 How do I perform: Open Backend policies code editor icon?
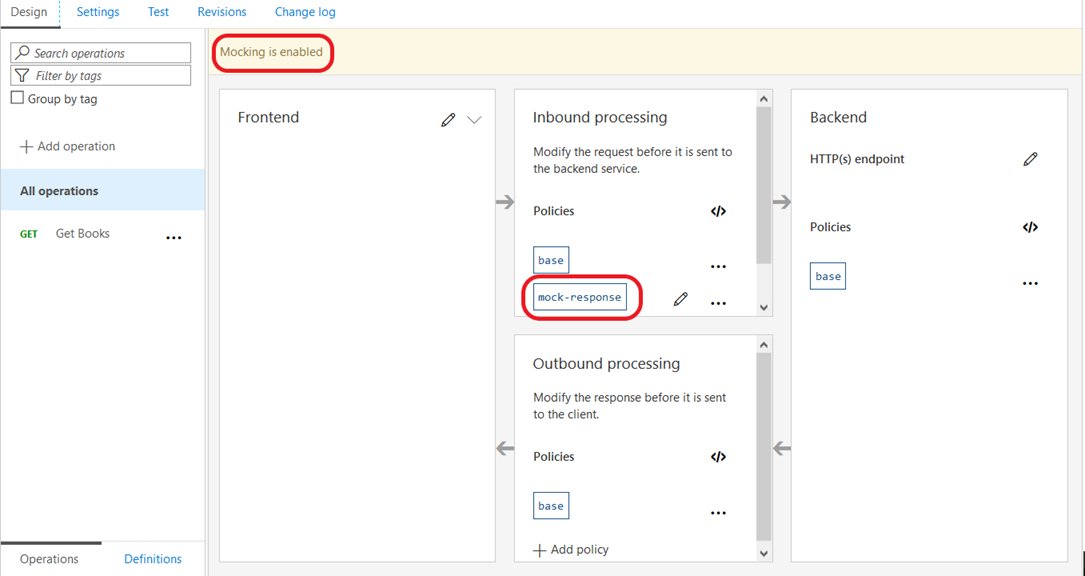1030,227
